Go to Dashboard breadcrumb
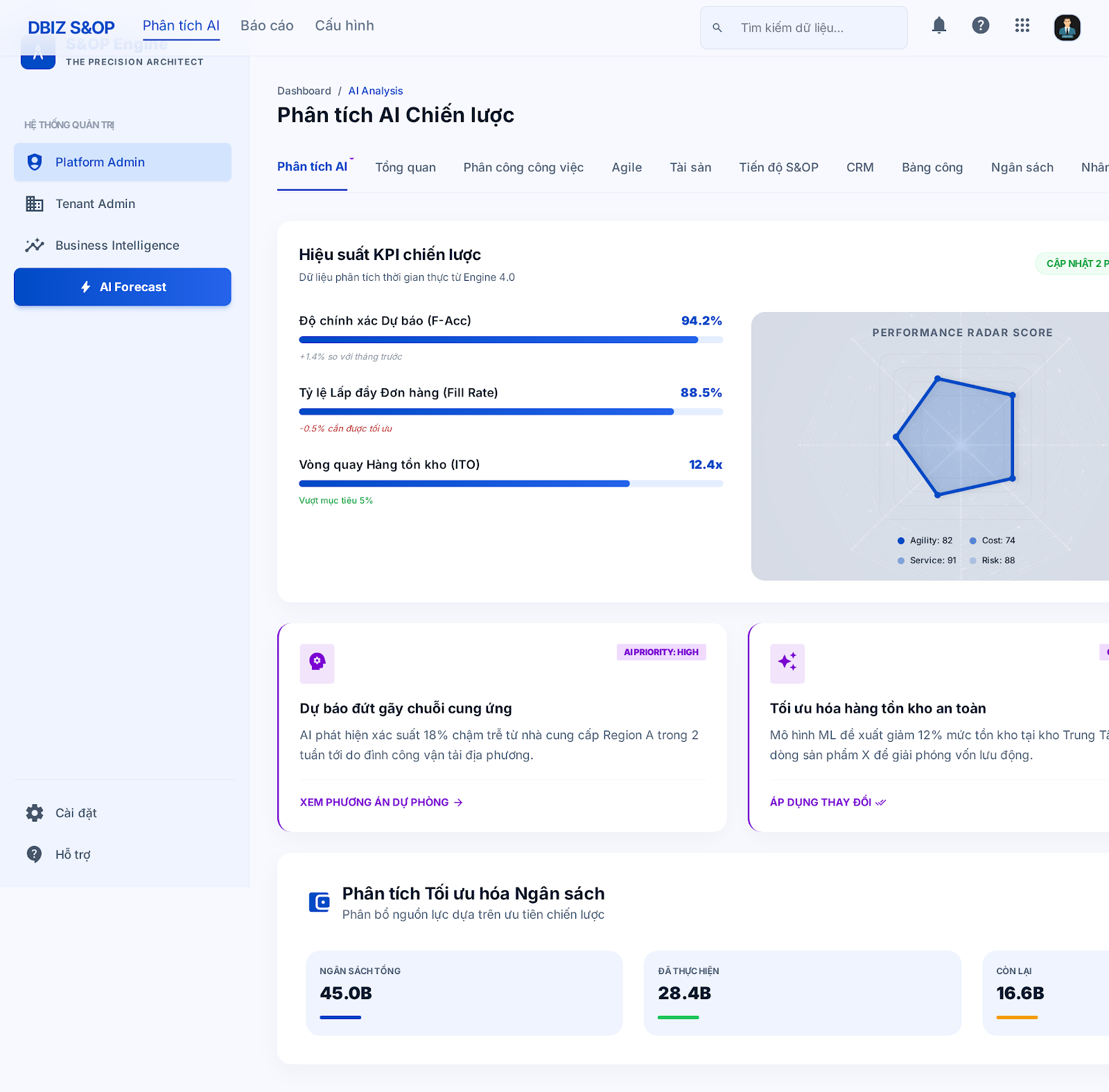 [304, 91]
